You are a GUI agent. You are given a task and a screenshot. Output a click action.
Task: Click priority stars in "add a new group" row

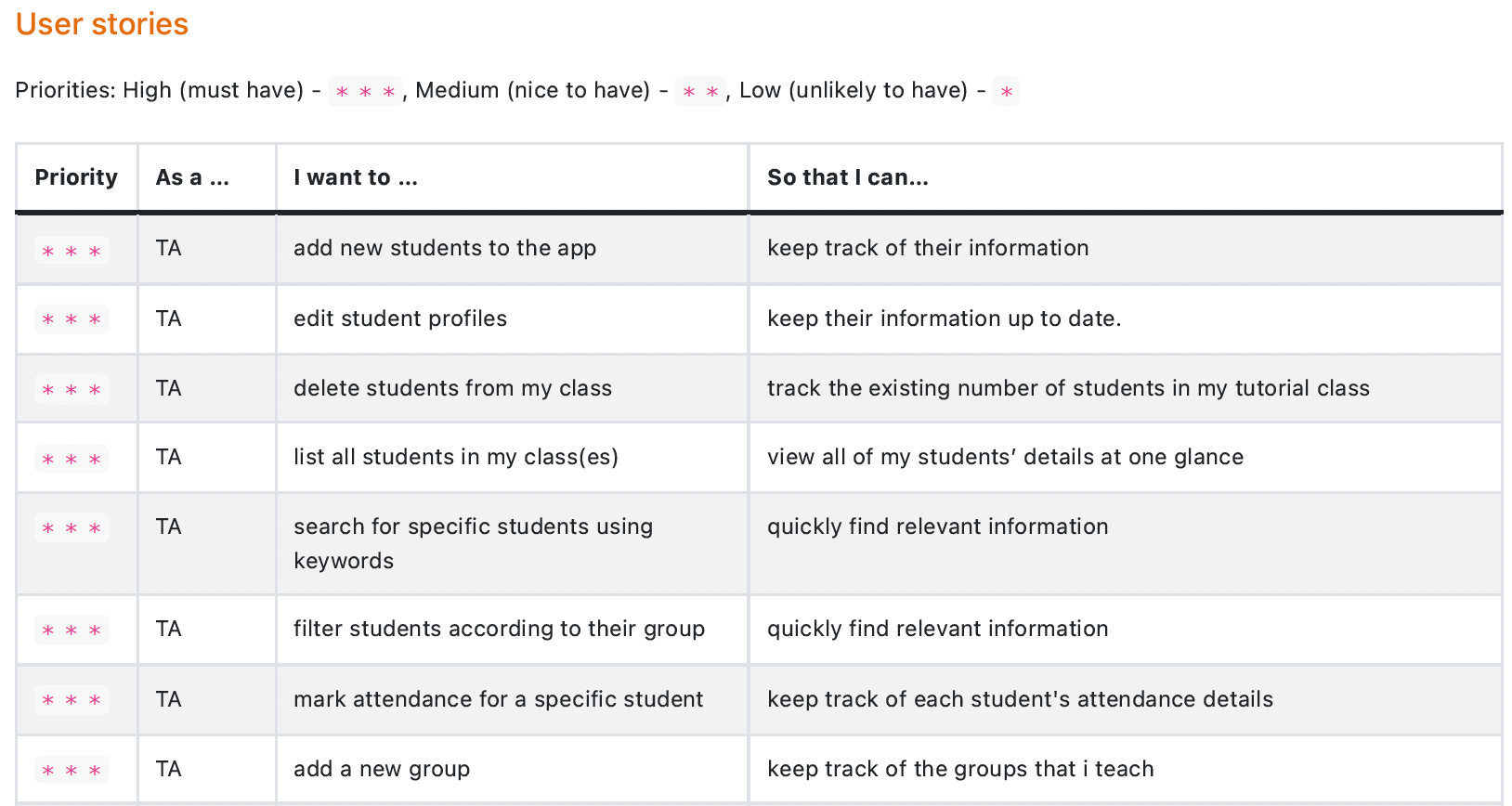click(x=72, y=770)
